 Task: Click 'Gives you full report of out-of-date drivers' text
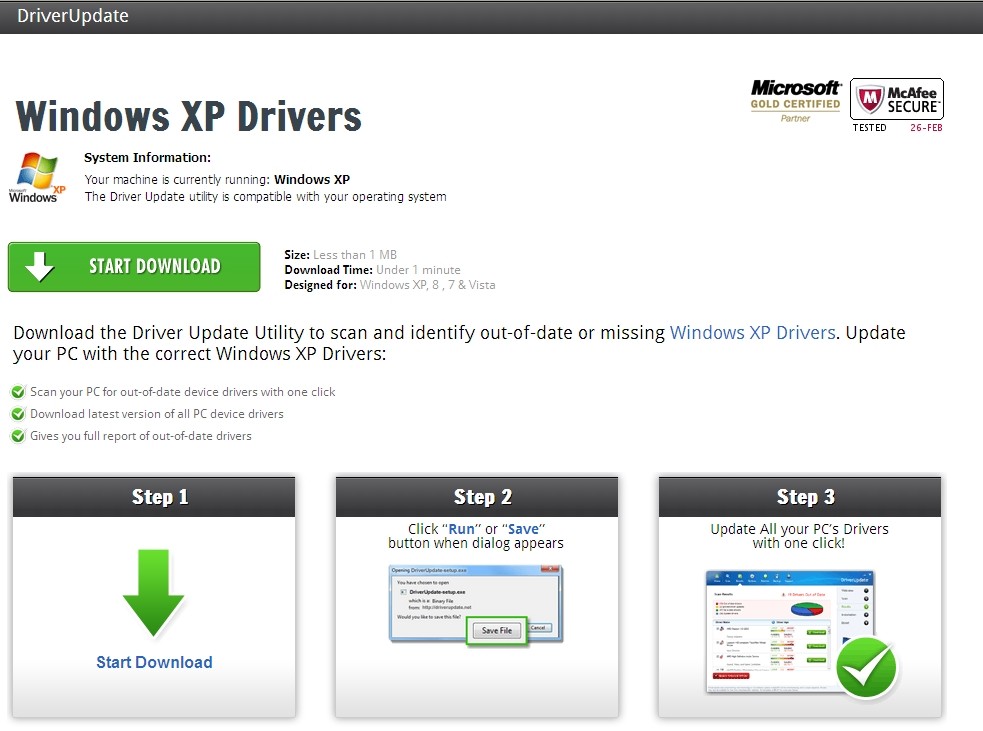[x=140, y=436]
